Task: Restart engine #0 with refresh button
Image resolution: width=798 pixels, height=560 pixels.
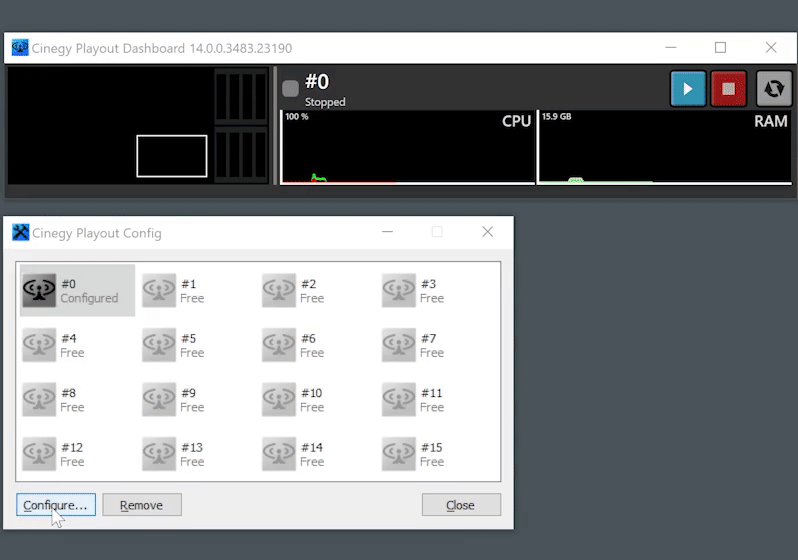Action: [774, 89]
